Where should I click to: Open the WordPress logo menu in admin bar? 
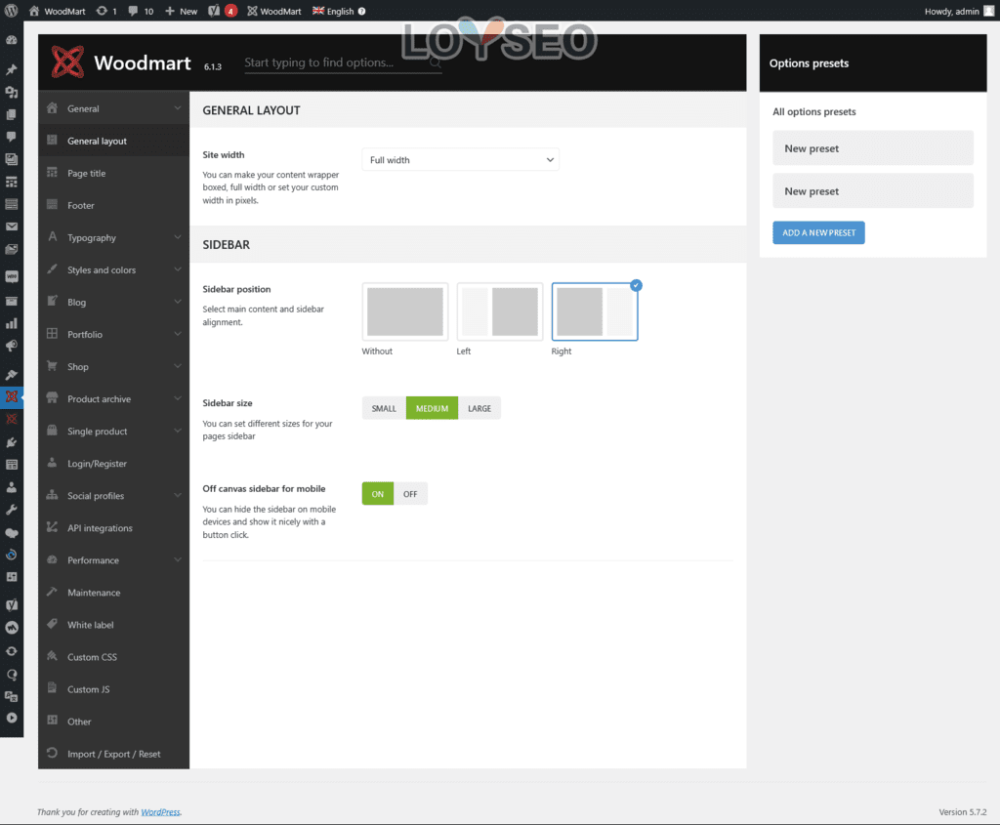point(11,11)
